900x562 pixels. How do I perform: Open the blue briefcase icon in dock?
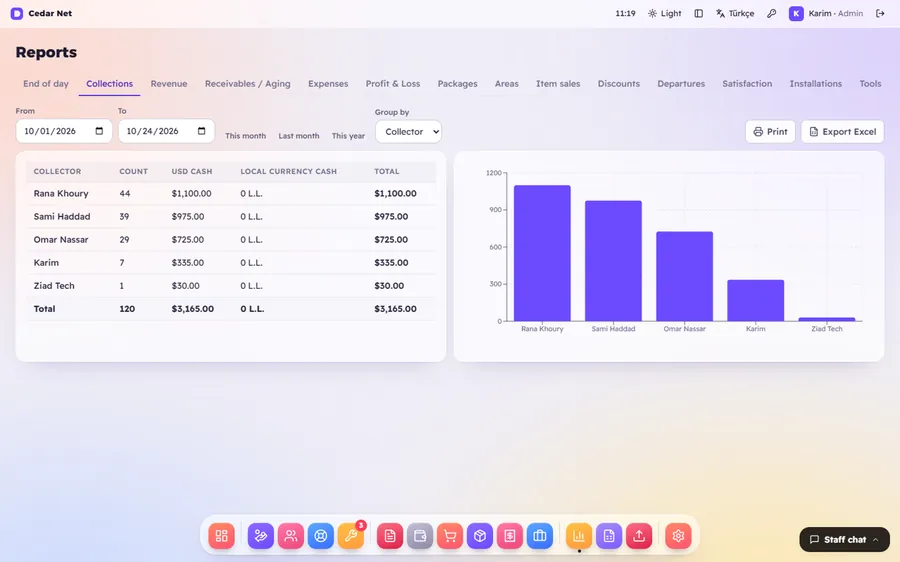click(540, 536)
